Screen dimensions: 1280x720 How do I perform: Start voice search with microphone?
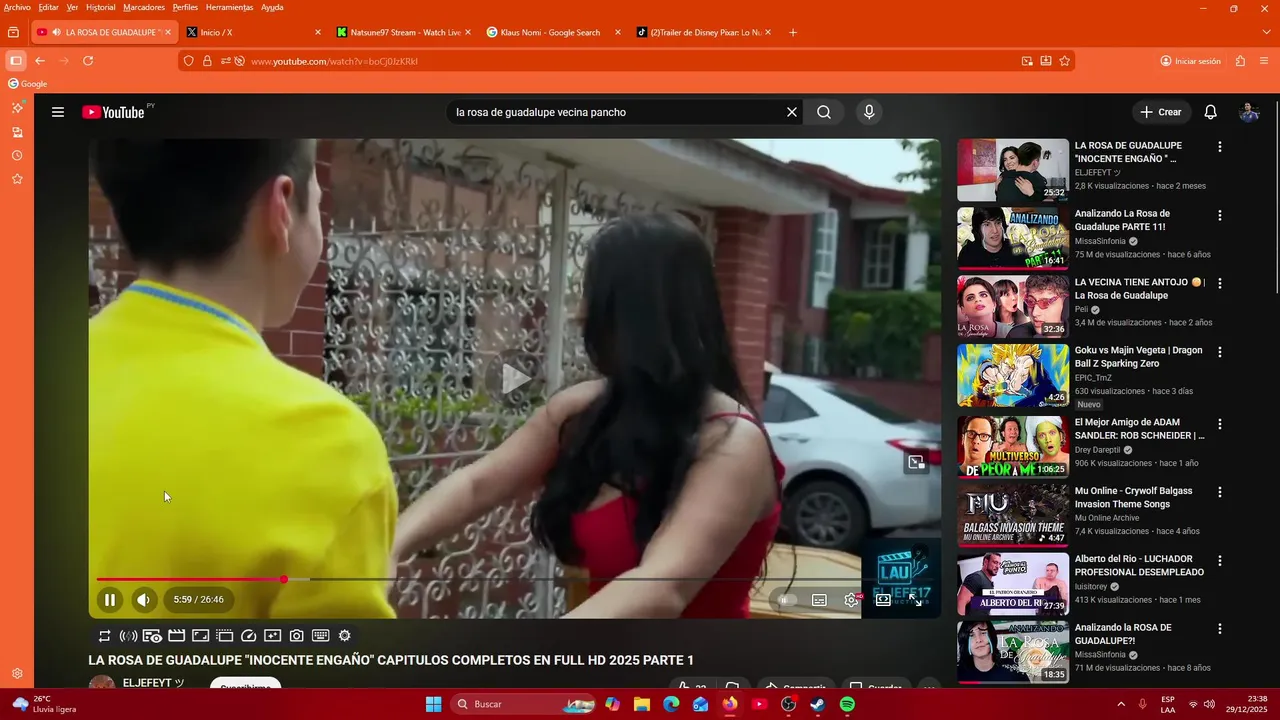pyautogui.click(x=869, y=112)
